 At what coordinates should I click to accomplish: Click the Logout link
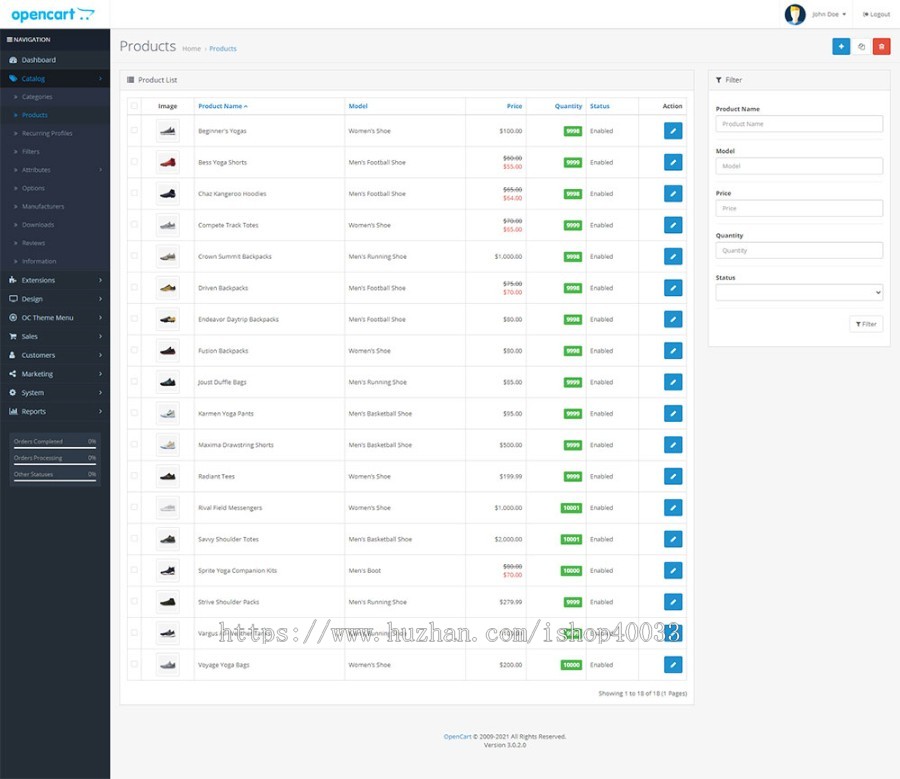876,14
